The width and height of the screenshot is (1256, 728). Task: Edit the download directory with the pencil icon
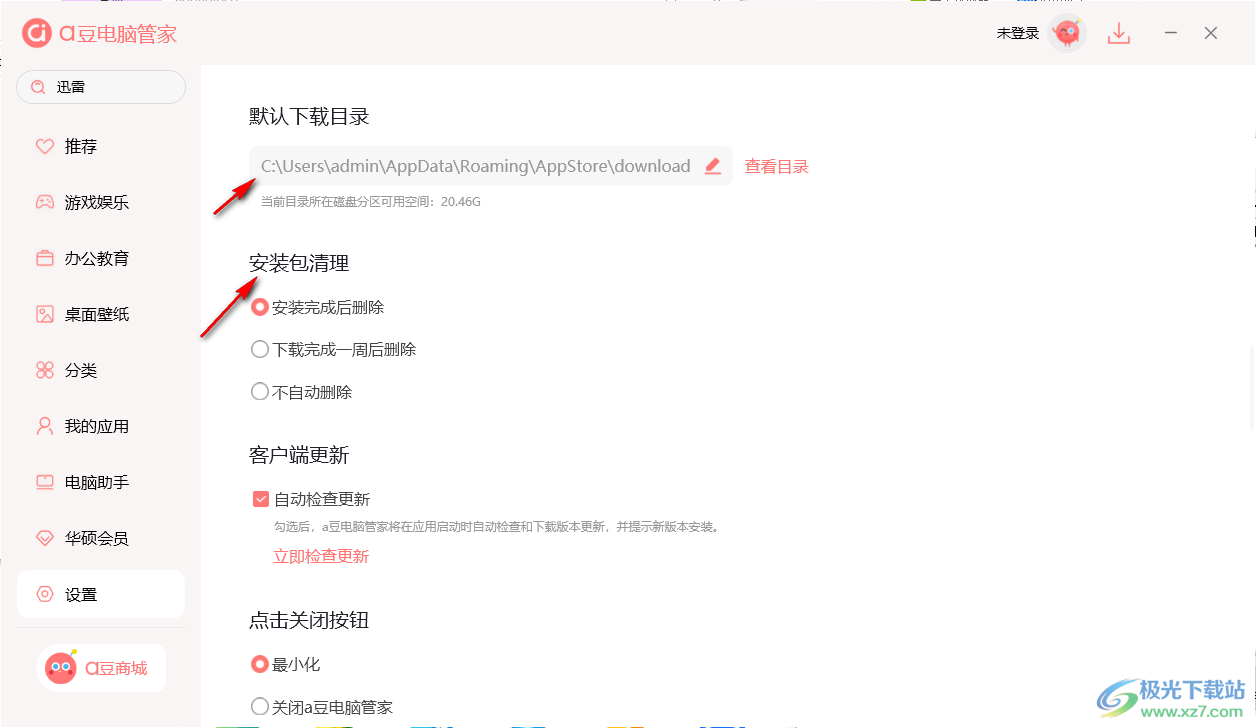pos(712,166)
